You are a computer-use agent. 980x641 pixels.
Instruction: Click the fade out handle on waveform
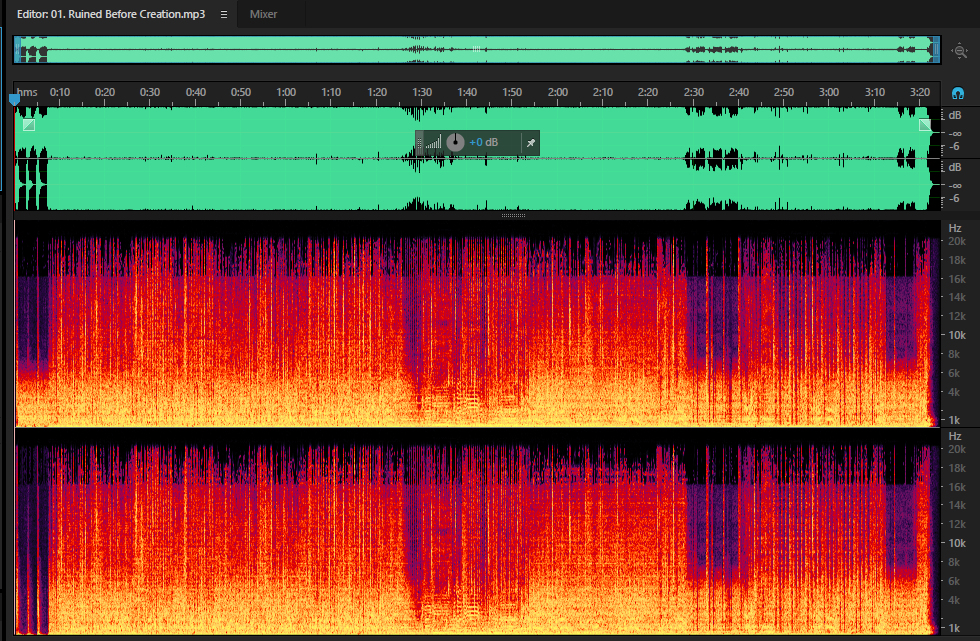pyautogui.click(x=925, y=125)
